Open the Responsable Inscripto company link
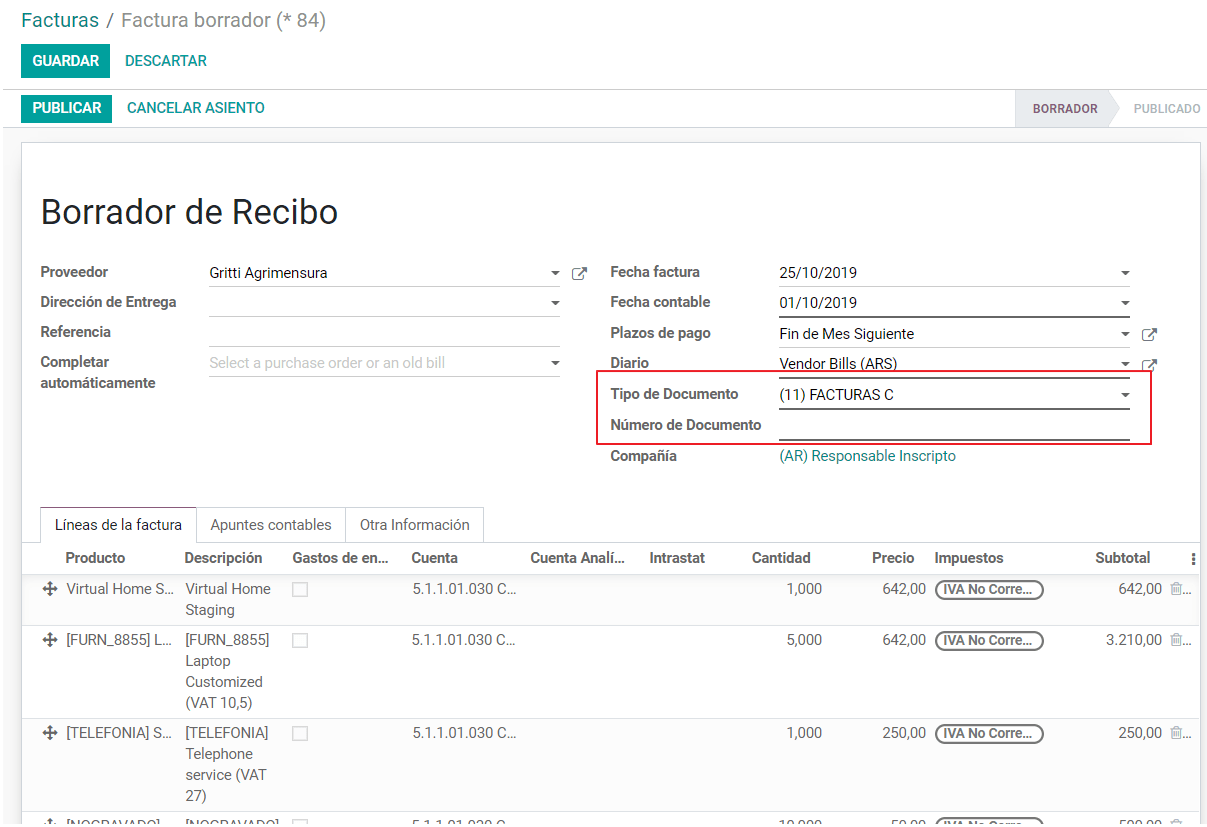This screenshot has height=827, width=1207. 867,456
